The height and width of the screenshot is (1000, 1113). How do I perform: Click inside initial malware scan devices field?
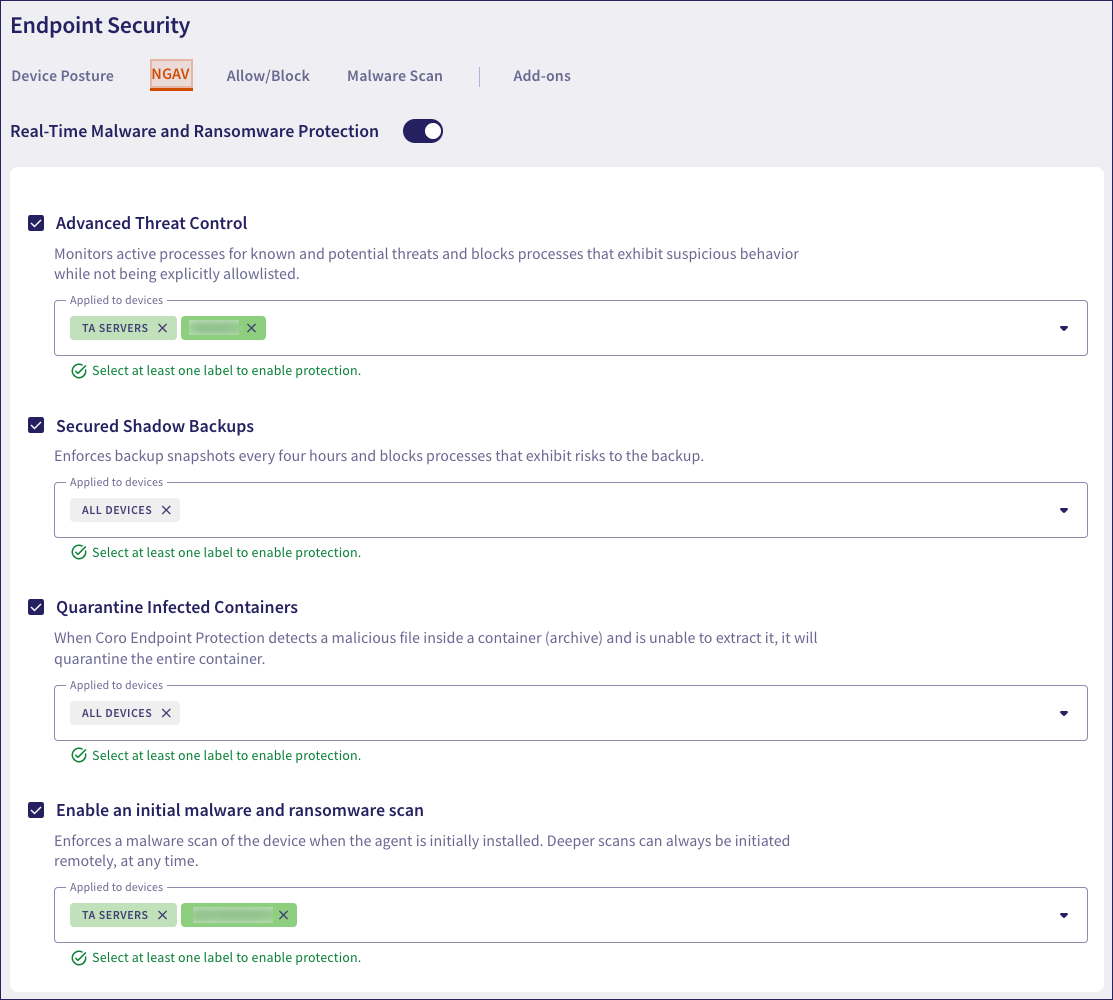click(571, 916)
